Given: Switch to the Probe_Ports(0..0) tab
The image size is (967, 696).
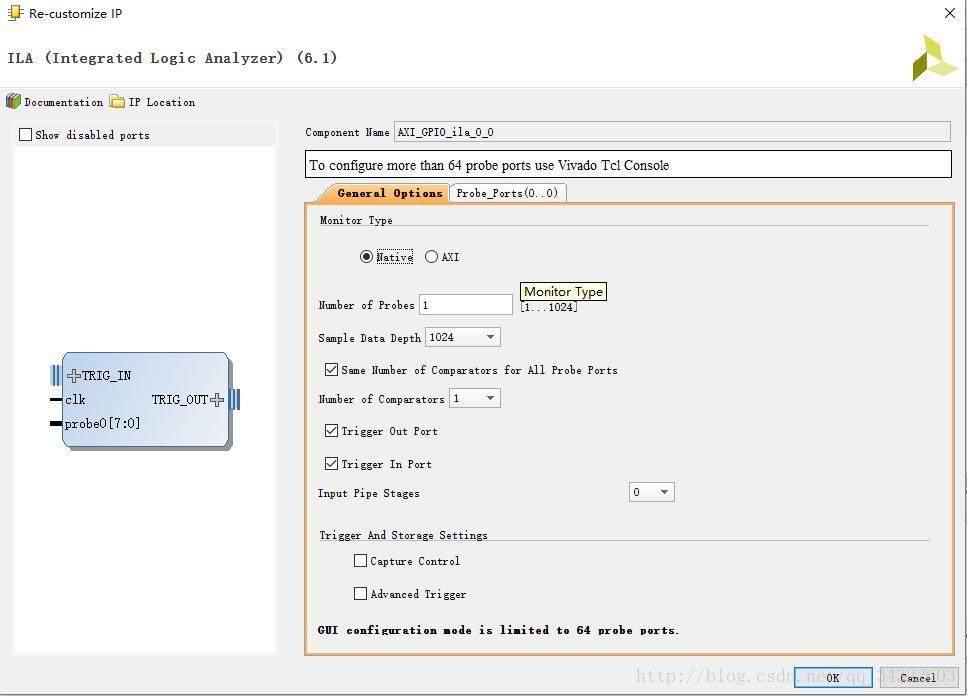Looking at the screenshot, I should coord(507,193).
